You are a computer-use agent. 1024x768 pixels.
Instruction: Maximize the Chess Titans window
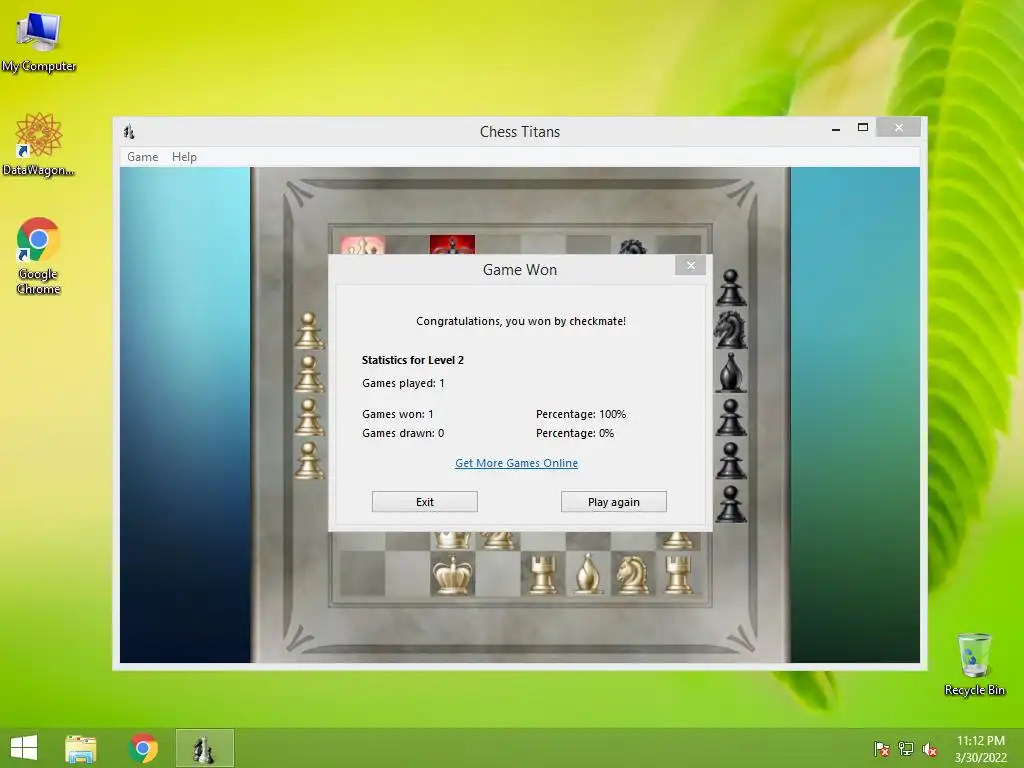[x=863, y=128]
